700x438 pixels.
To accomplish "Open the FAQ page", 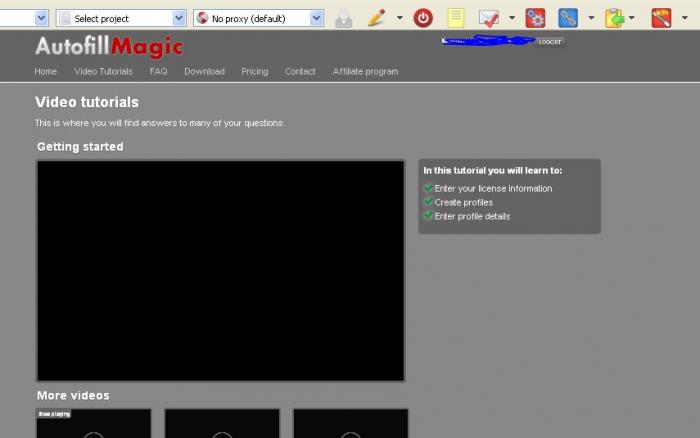I will tap(158, 71).
